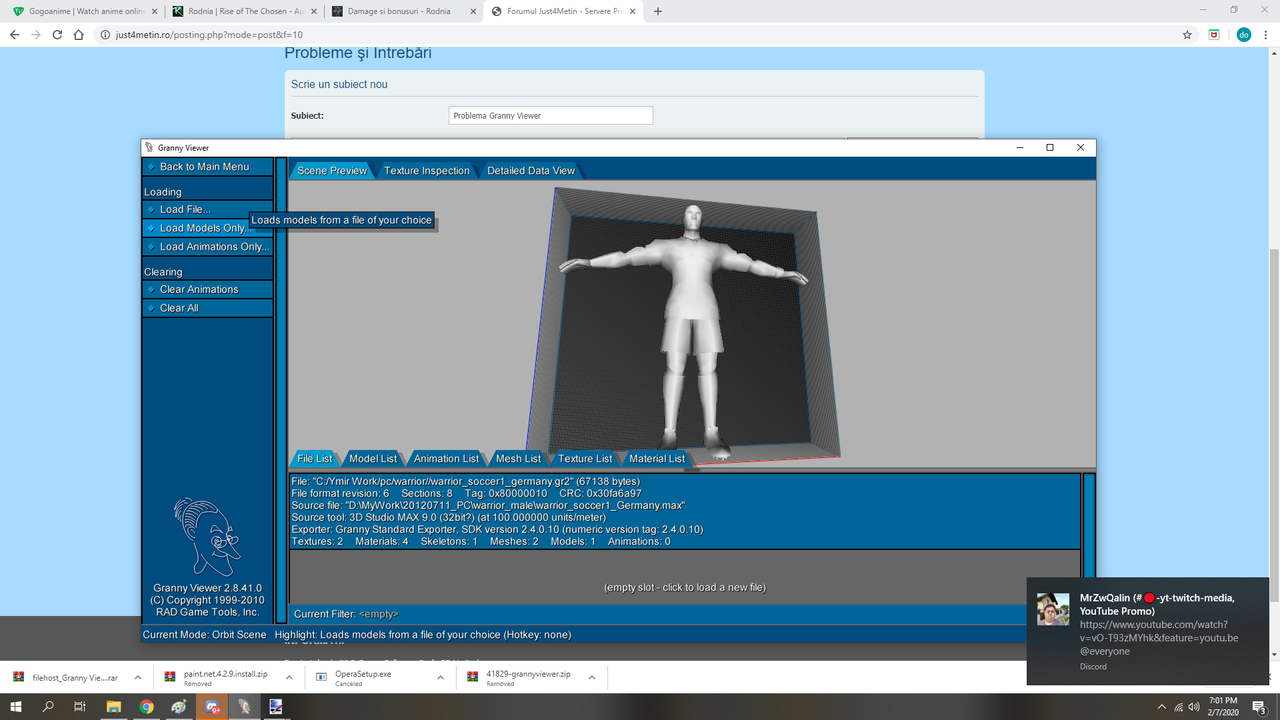Switch to the Scene Preview tab
The height and width of the screenshot is (720, 1280).
[x=332, y=171]
